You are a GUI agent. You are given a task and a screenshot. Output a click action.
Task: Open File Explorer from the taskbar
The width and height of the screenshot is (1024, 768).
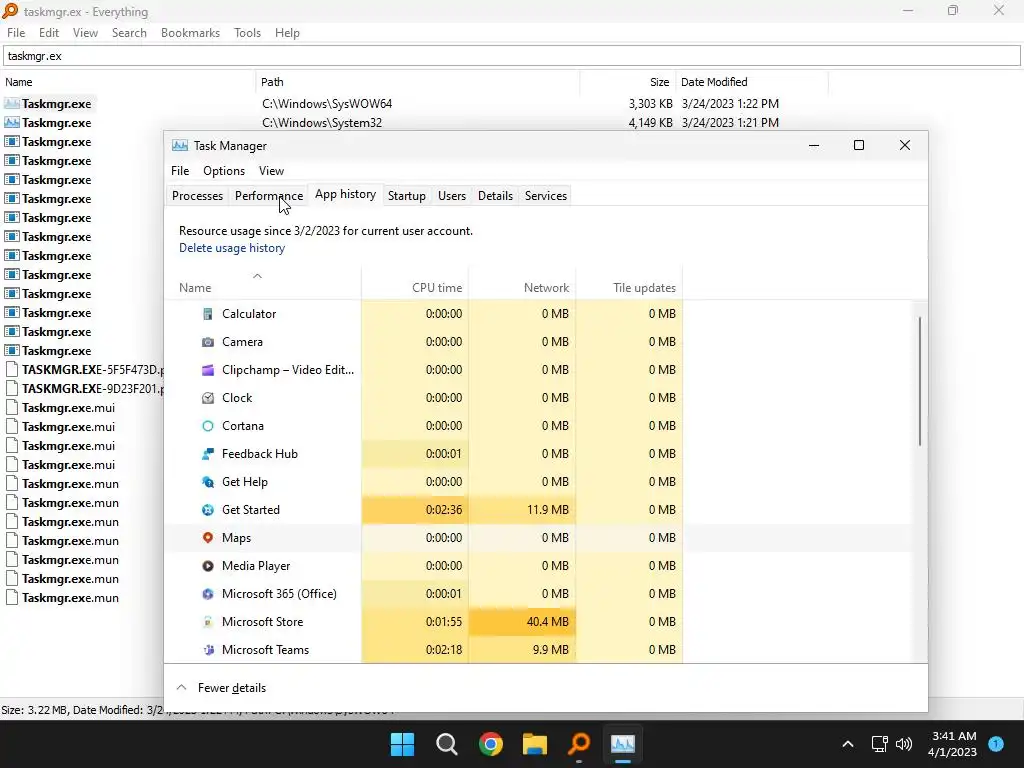[x=535, y=744]
